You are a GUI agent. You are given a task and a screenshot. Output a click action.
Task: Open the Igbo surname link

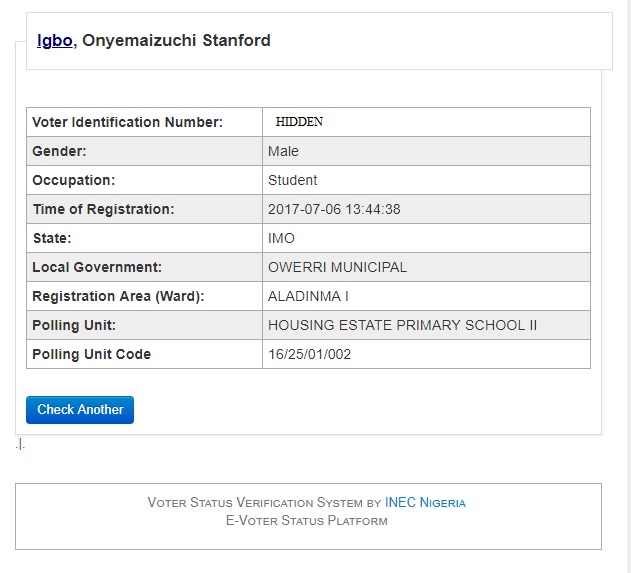tap(54, 41)
